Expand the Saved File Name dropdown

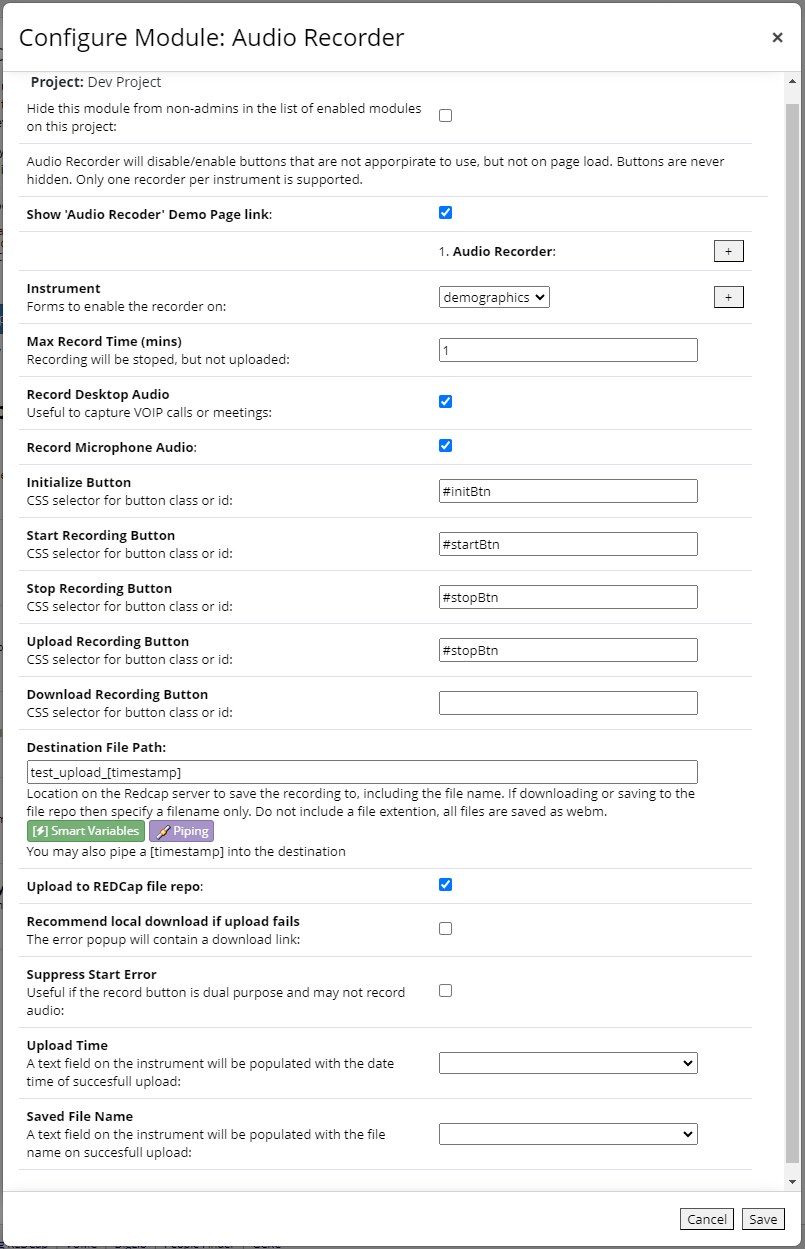(568, 1134)
